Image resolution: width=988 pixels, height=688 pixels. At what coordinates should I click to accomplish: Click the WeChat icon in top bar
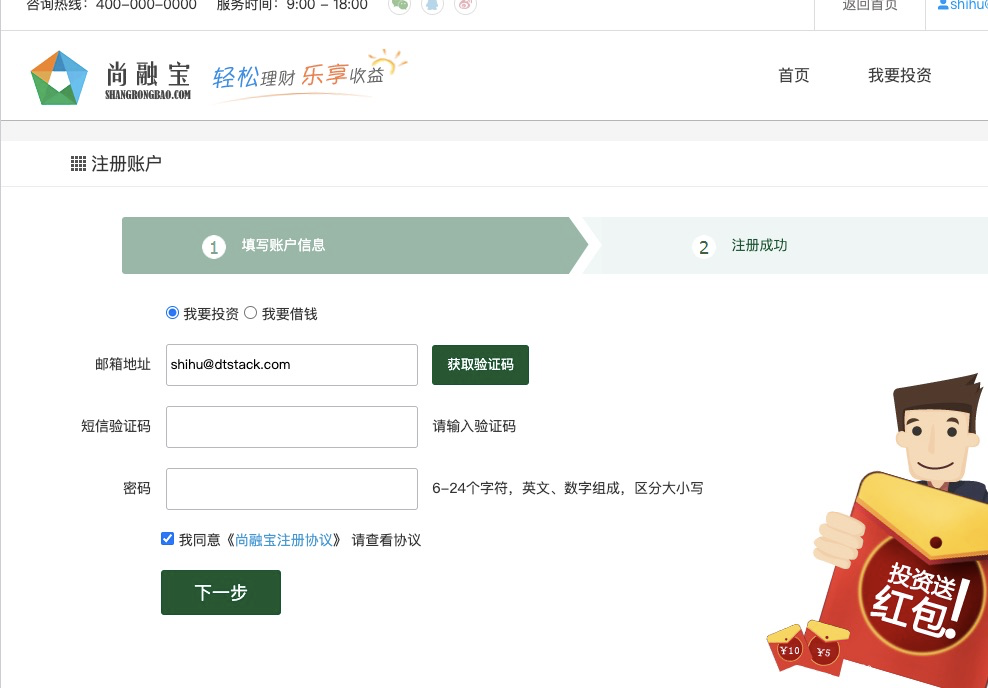coord(399,5)
